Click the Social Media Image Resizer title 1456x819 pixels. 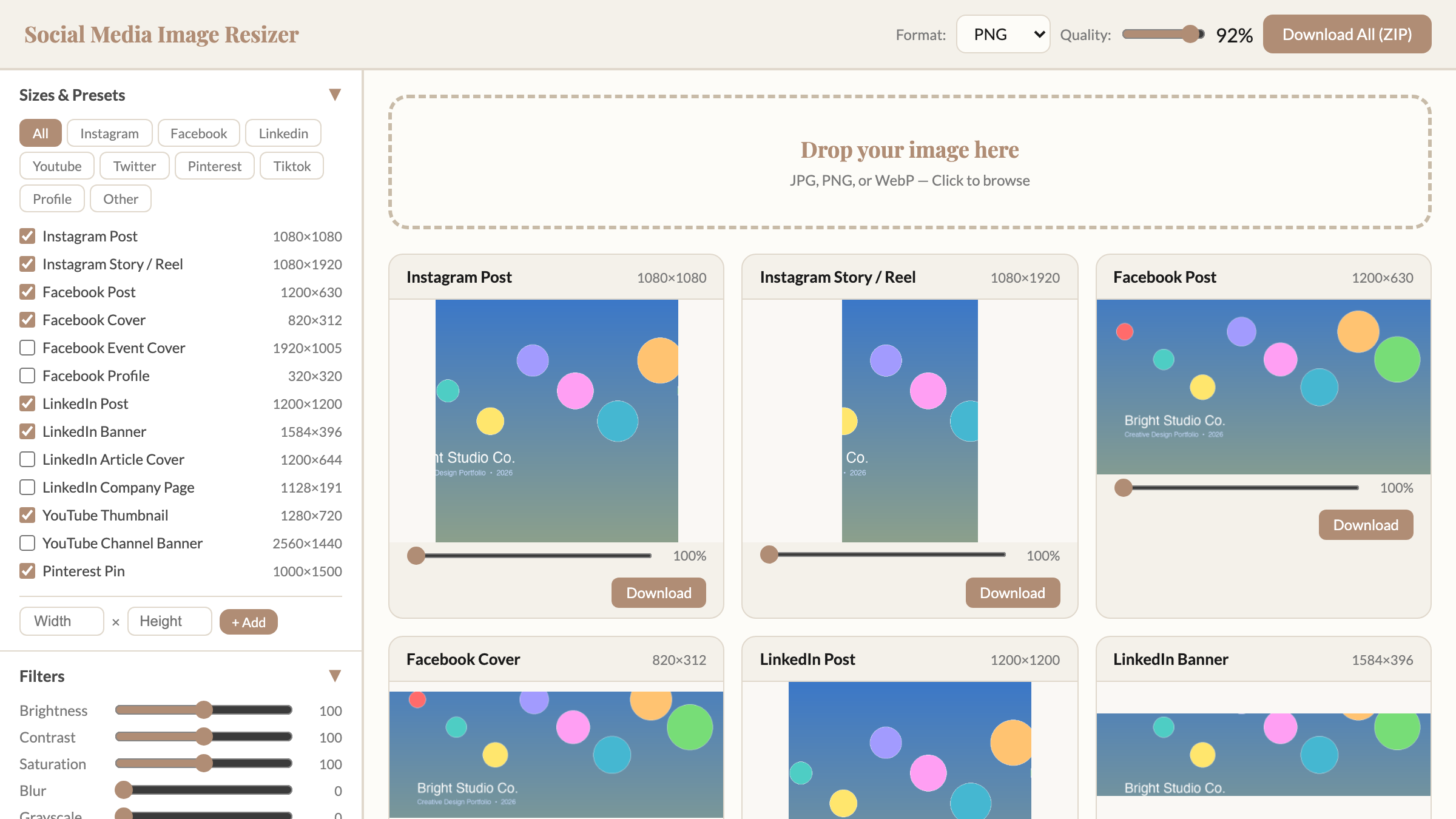tap(161, 35)
